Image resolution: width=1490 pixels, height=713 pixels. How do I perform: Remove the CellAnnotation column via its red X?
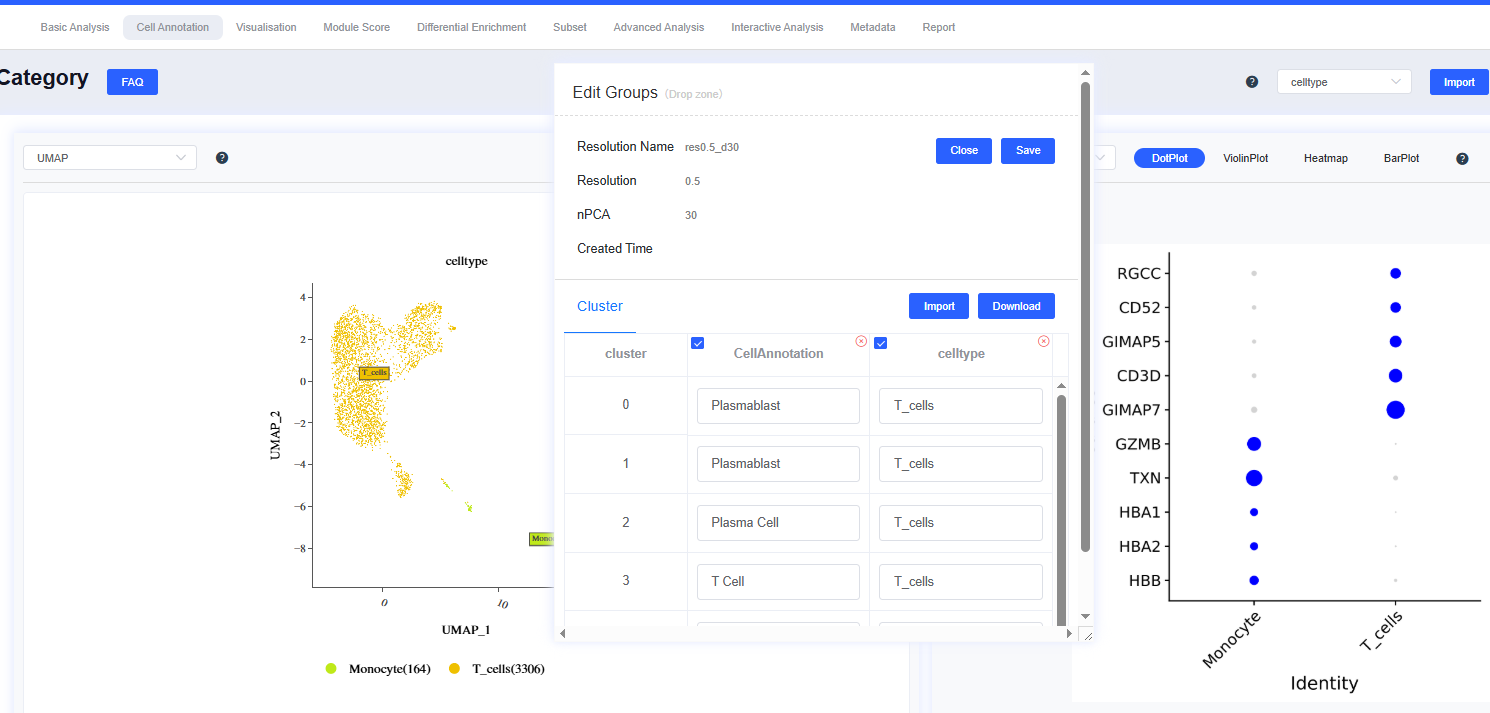pyautogui.click(x=861, y=342)
